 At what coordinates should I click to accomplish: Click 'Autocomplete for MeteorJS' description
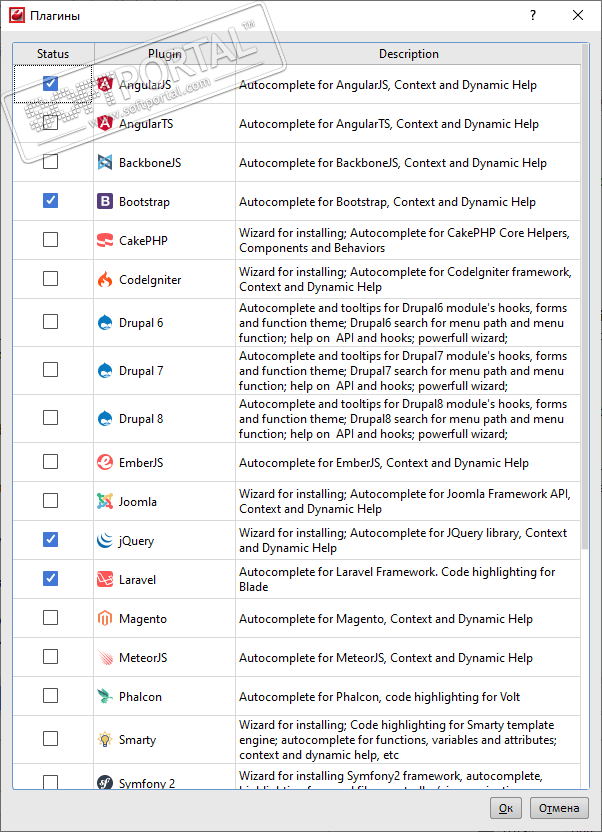386,657
